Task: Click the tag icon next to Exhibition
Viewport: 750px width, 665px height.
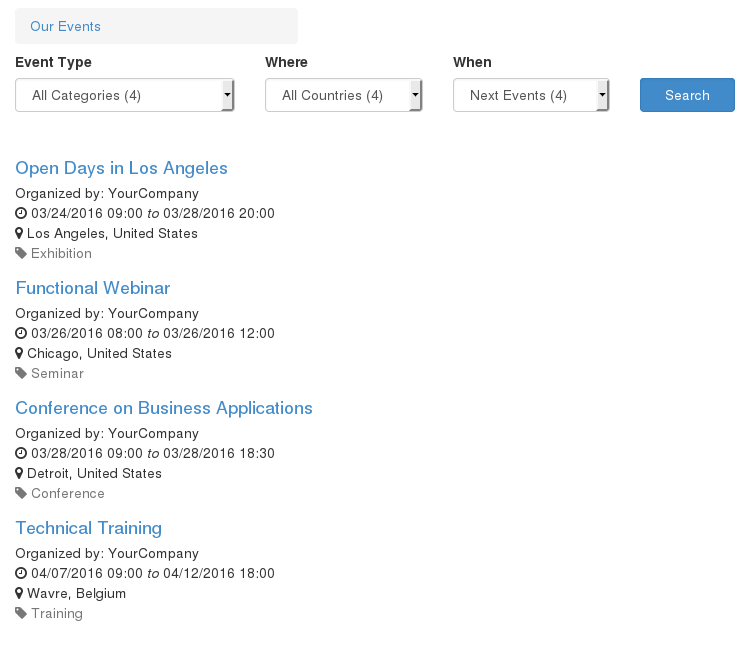Action: [x=21, y=253]
